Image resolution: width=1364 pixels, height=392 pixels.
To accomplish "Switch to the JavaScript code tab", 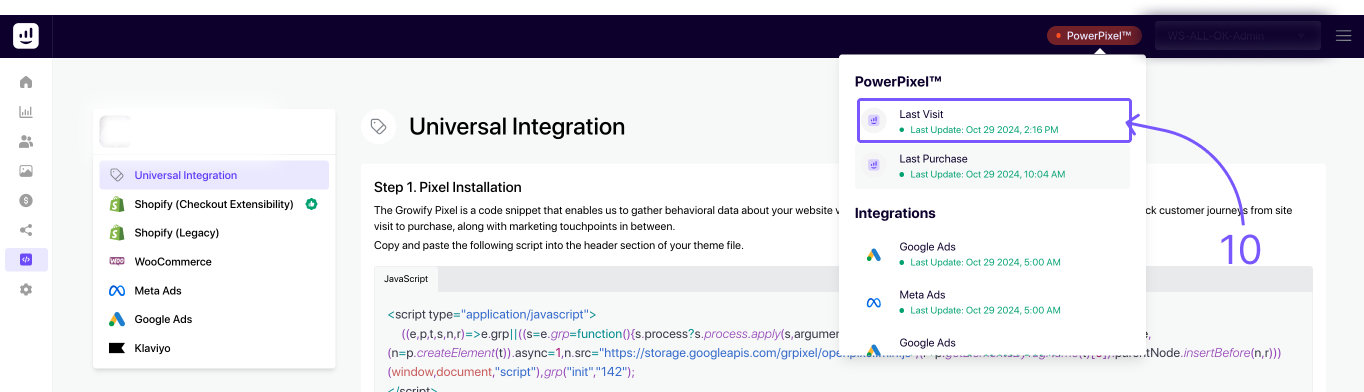I will pos(407,279).
